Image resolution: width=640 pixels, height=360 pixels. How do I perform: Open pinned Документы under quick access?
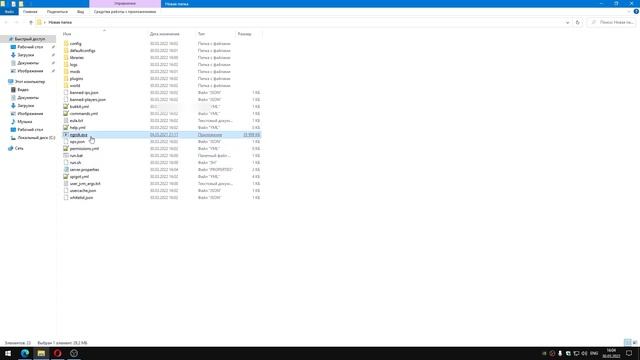[28, 63]
